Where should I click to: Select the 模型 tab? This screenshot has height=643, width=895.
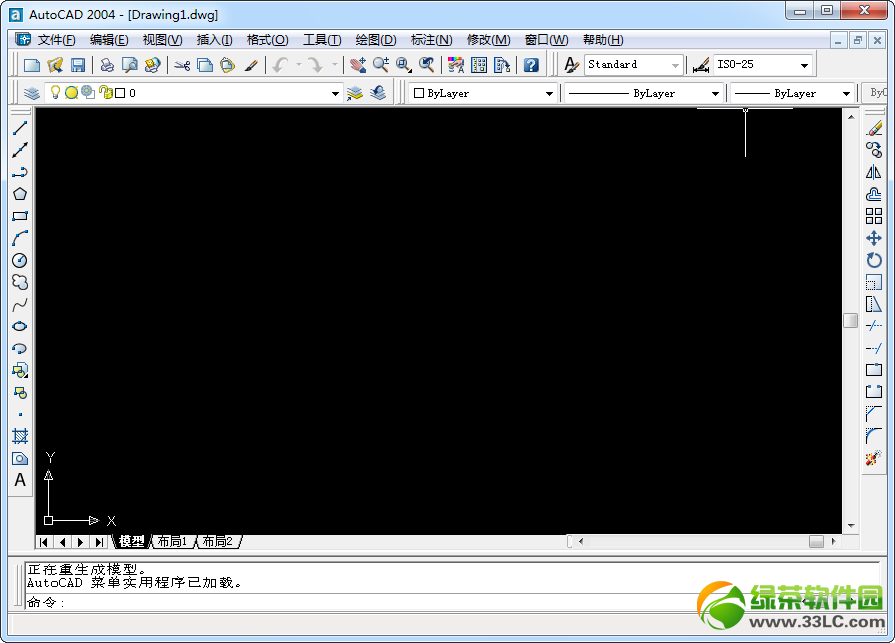click(x=131, y=541)
